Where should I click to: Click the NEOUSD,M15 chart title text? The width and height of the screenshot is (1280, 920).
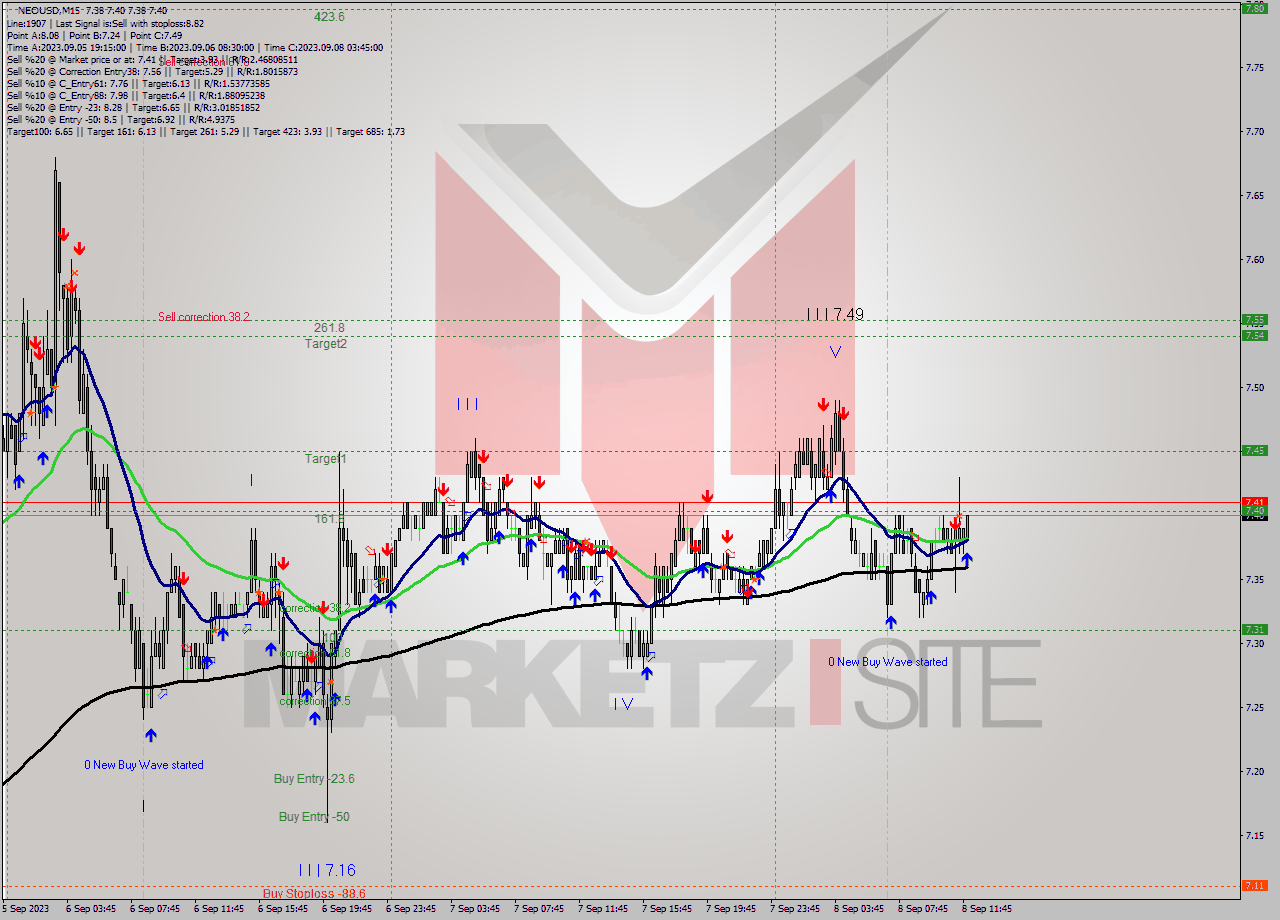pos(50,10)
